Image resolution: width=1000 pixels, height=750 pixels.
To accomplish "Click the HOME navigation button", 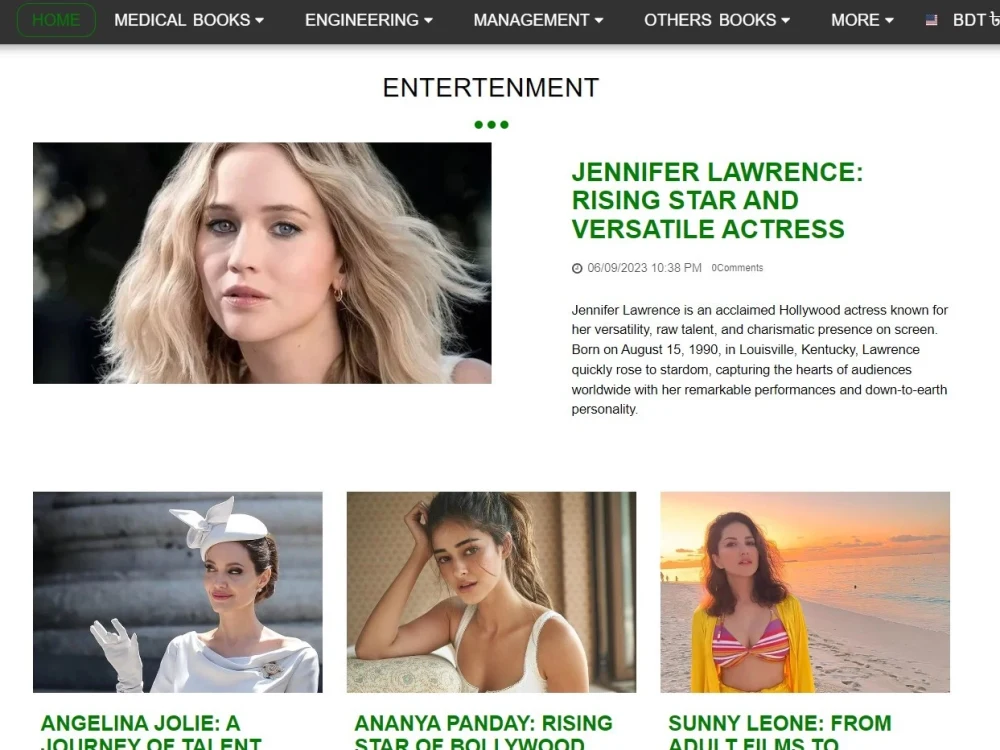I will 56,20.
